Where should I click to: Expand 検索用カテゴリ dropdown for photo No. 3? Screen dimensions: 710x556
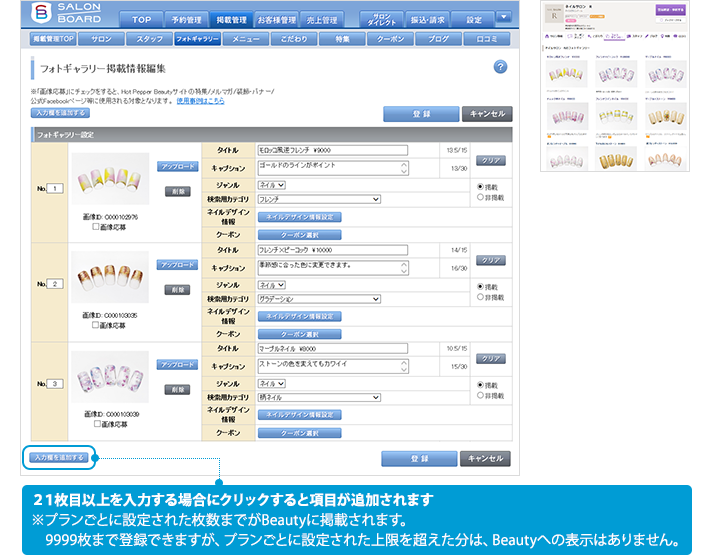319,397
